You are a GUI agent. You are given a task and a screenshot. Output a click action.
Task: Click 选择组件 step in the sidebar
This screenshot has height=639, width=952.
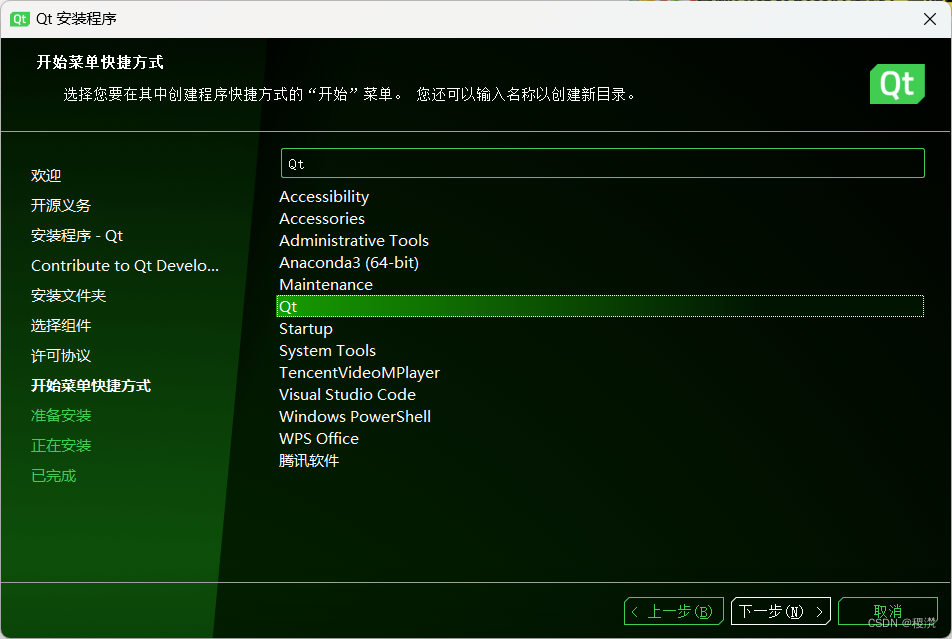click(x=61, y=326)
